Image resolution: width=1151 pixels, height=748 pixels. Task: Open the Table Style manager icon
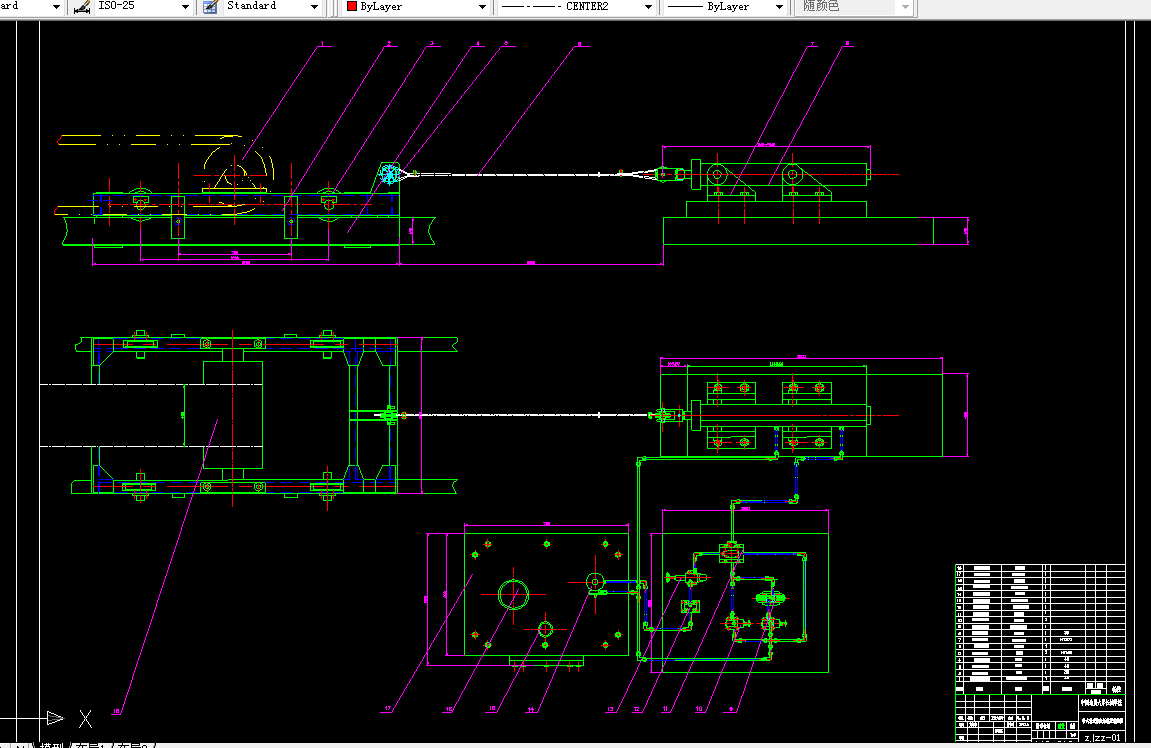click(x=210, y=7)
